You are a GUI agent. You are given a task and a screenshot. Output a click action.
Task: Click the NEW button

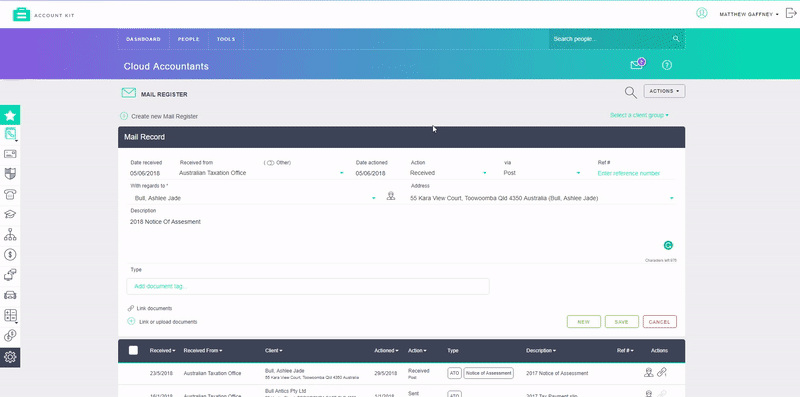584,322
